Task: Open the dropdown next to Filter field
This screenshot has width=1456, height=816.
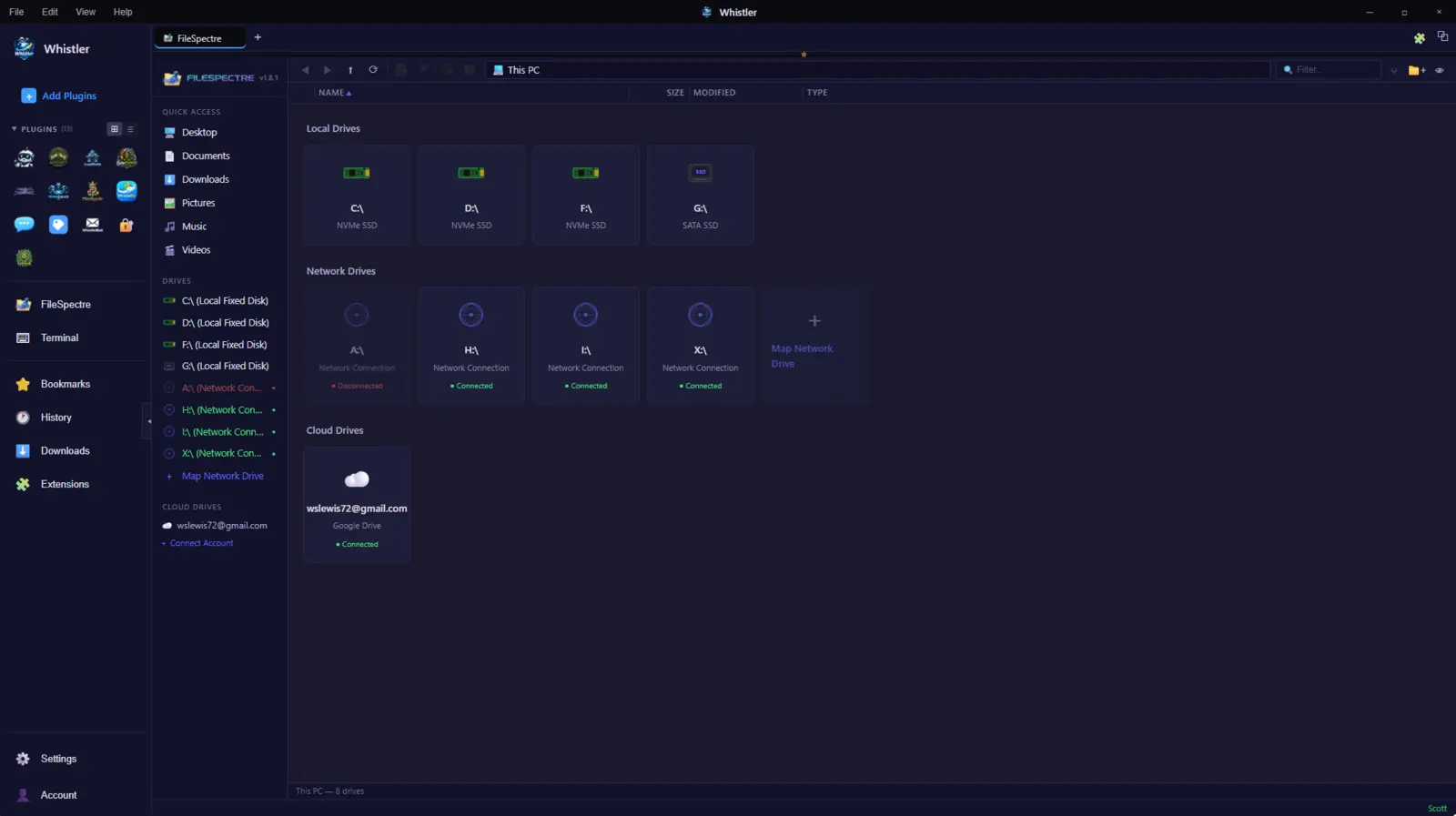Action: 1394,70
